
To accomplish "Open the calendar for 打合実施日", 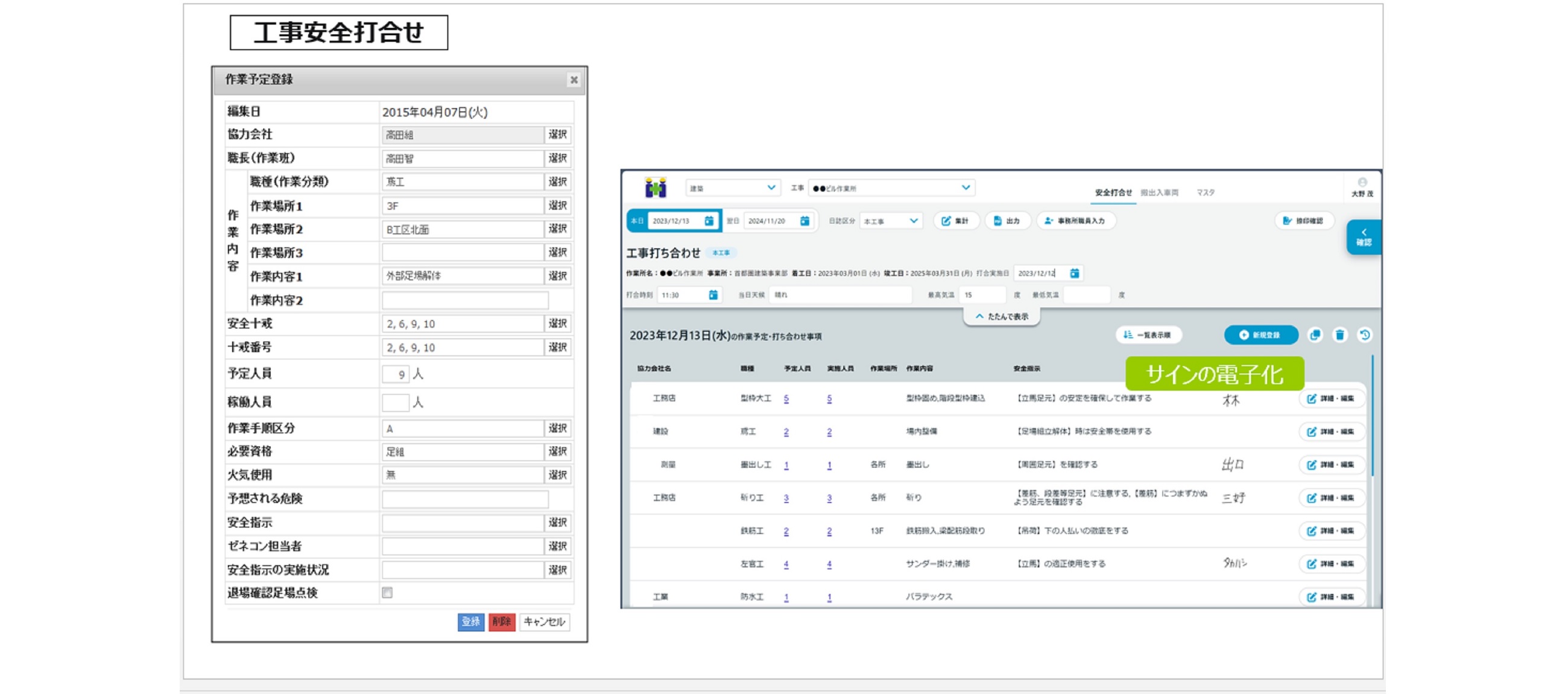I will tap(1074, 273).
